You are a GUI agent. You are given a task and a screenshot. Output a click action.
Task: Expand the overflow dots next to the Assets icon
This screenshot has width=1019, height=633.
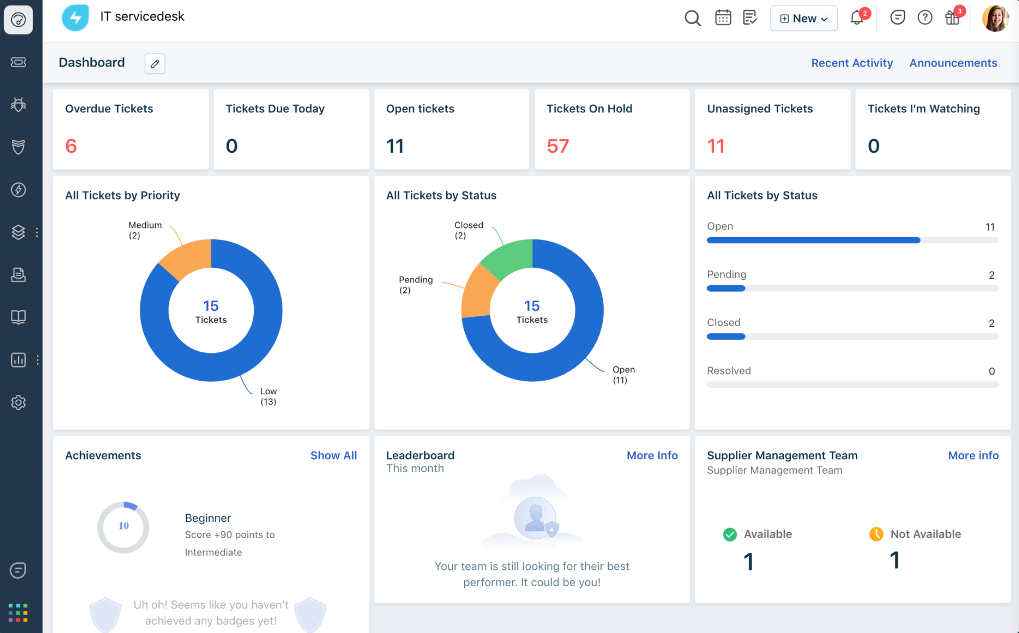(x=37, y=232)
